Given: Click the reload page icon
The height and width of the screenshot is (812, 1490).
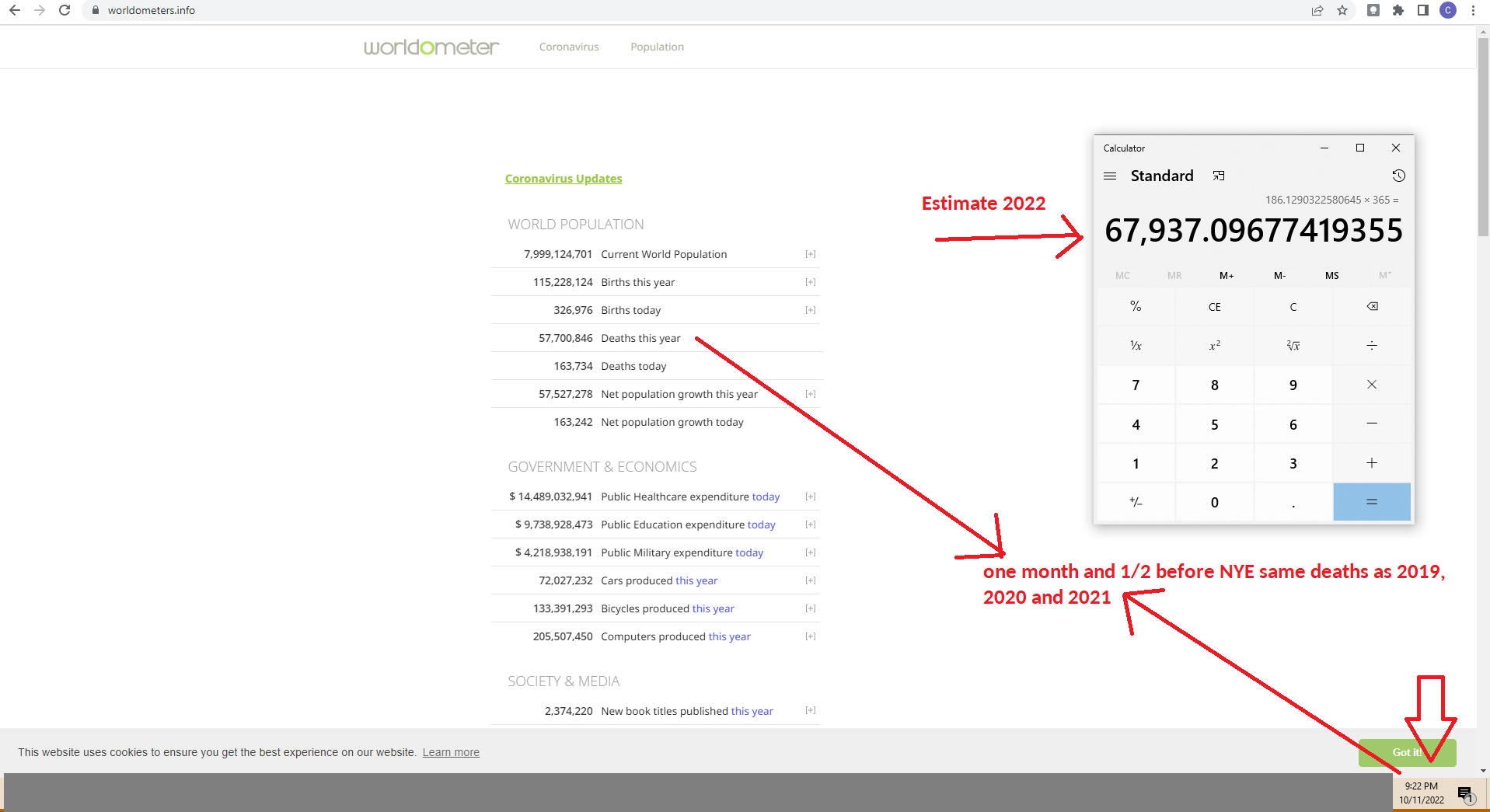Looking at the screenshot, I should 65,10.
